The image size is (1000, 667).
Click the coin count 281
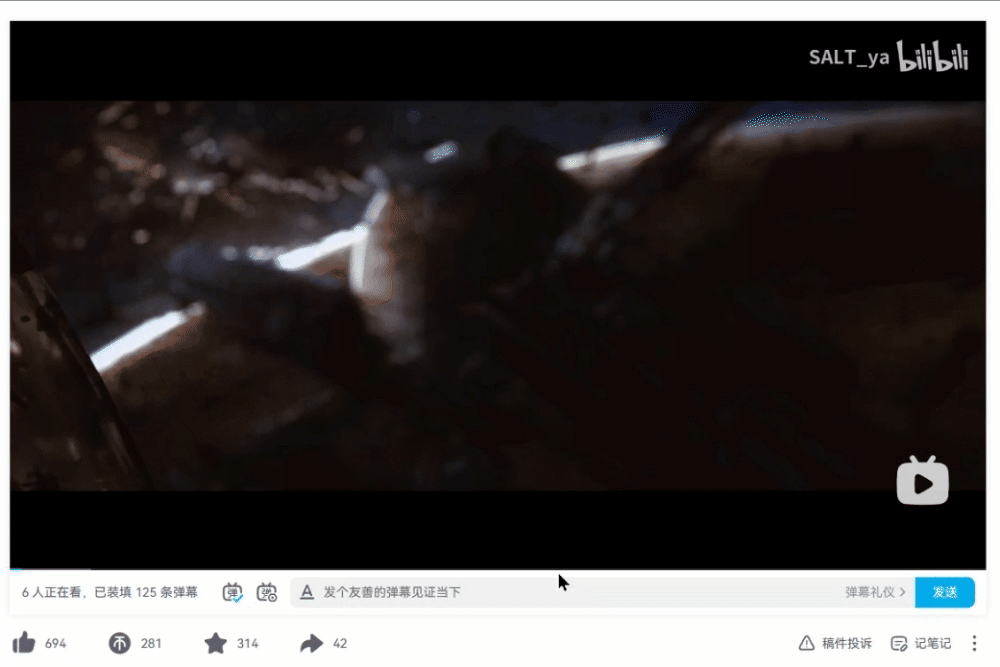(151, 643)
